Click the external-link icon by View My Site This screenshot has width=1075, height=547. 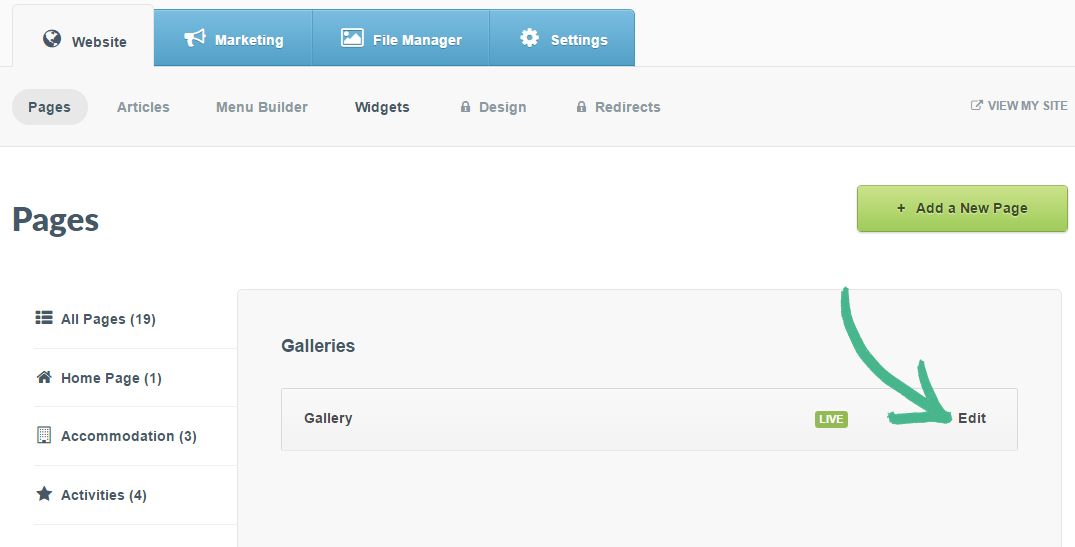tap(977, 105)
